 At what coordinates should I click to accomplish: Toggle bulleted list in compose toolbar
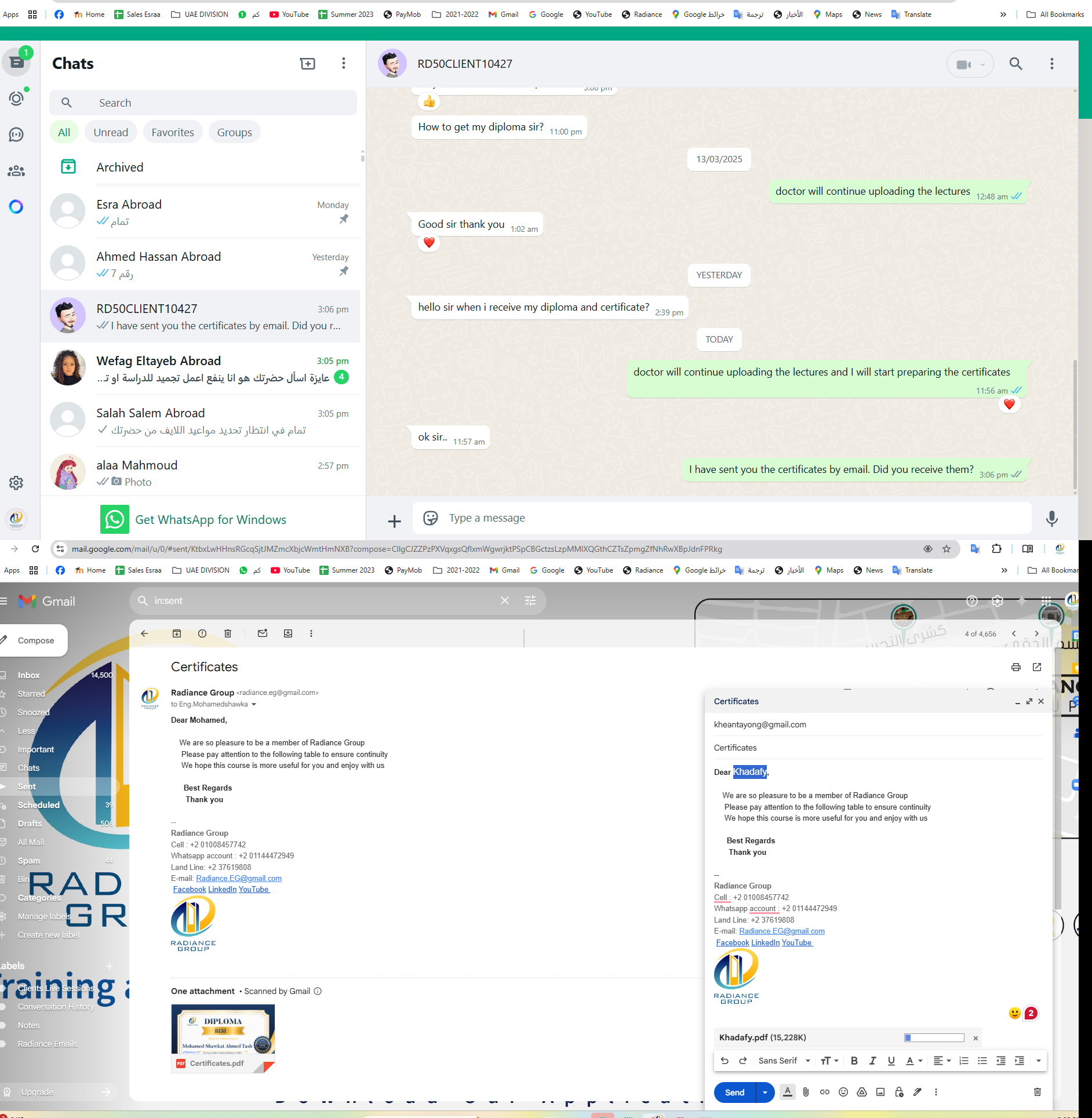[982, 1061]
